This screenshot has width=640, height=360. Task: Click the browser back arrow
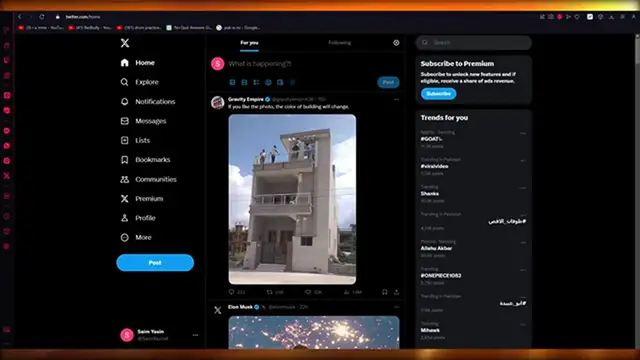20,17
